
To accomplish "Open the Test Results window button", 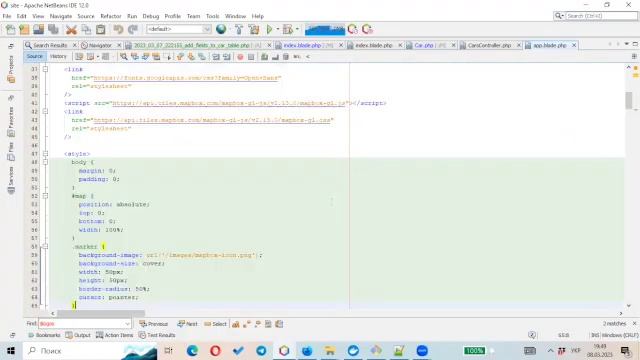I will click(x=157, y=335).
